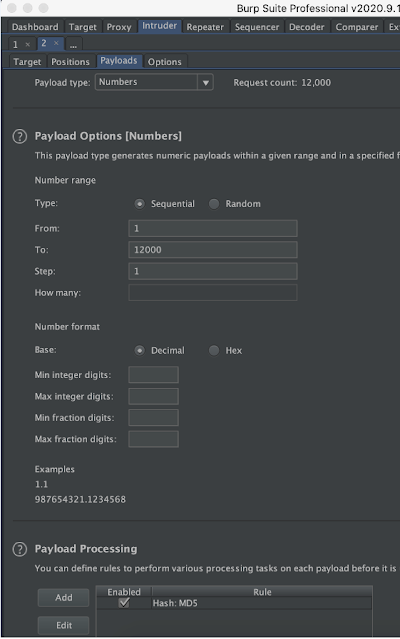The image size is (400, 639).
Task: Focus Max integer digits field
Action: [153, 396]
